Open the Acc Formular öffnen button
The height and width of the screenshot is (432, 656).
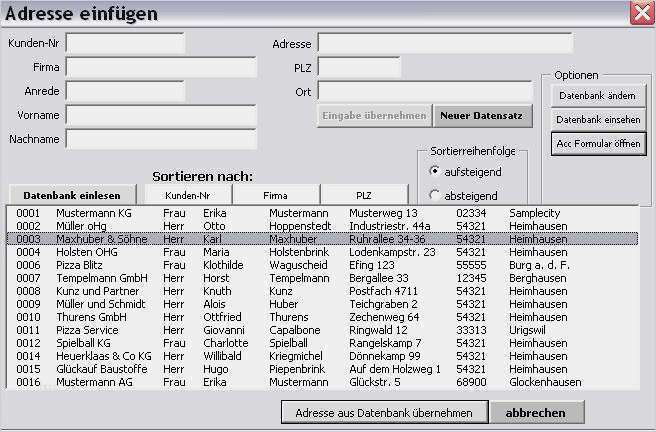[598, 143]
